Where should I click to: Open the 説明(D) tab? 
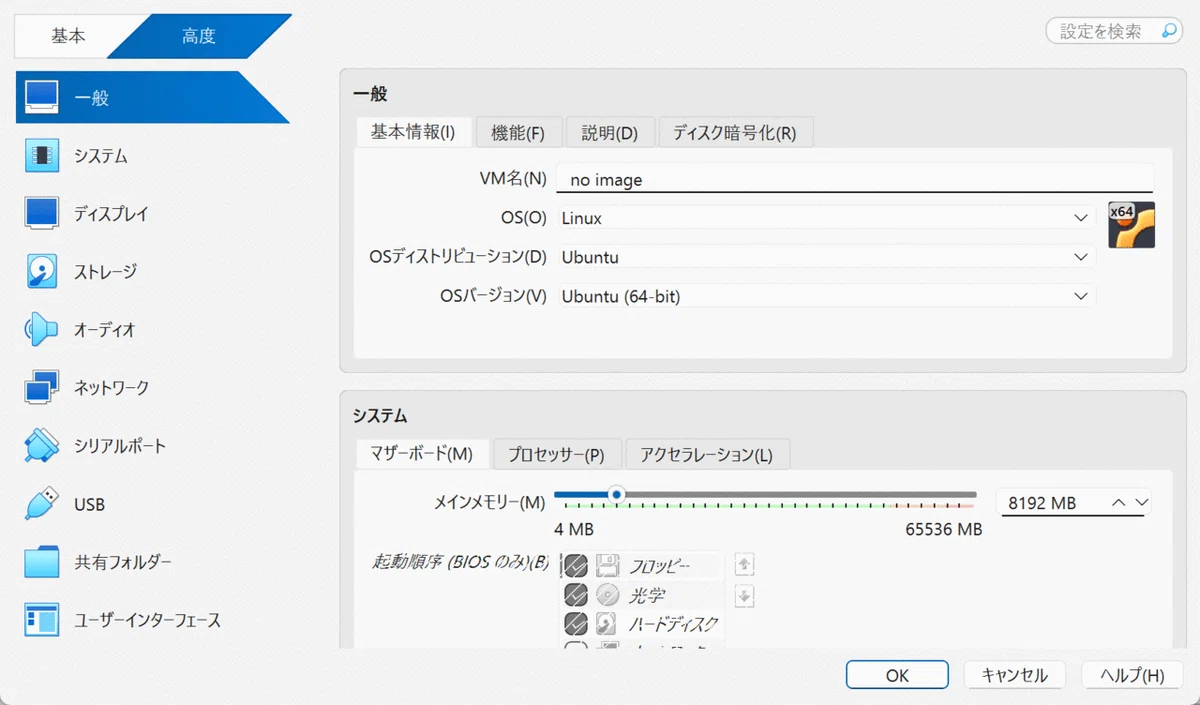[610, 132]
